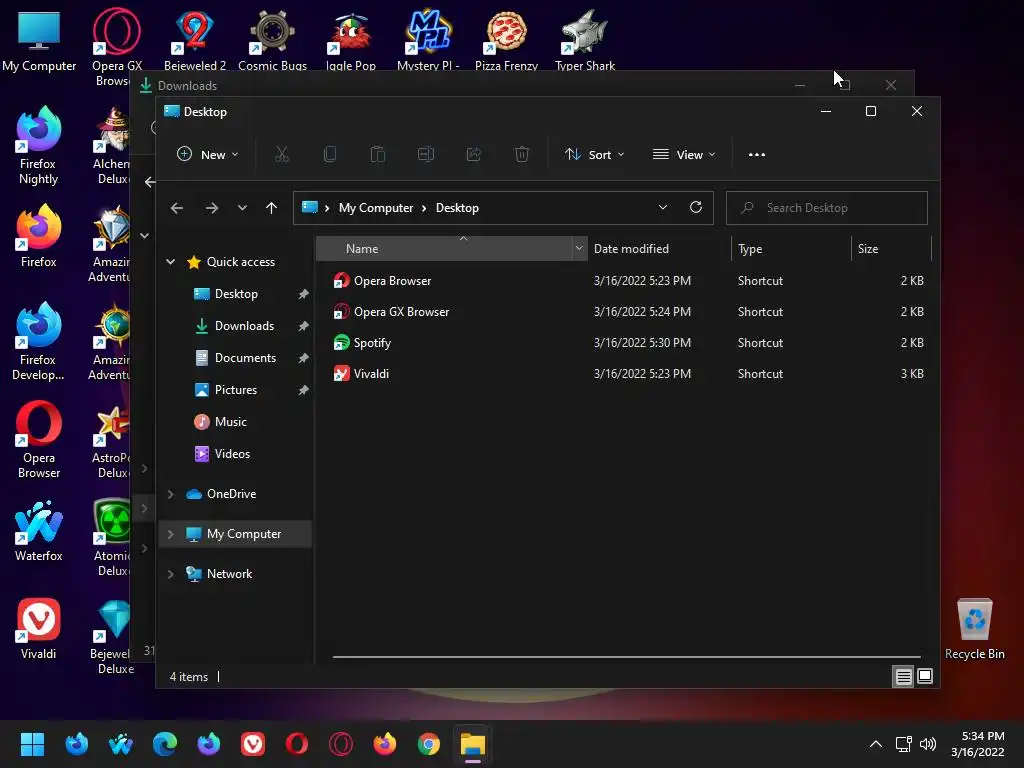
Task: Collapse the Quick access tree node
Action: click(x=170, y=262)
